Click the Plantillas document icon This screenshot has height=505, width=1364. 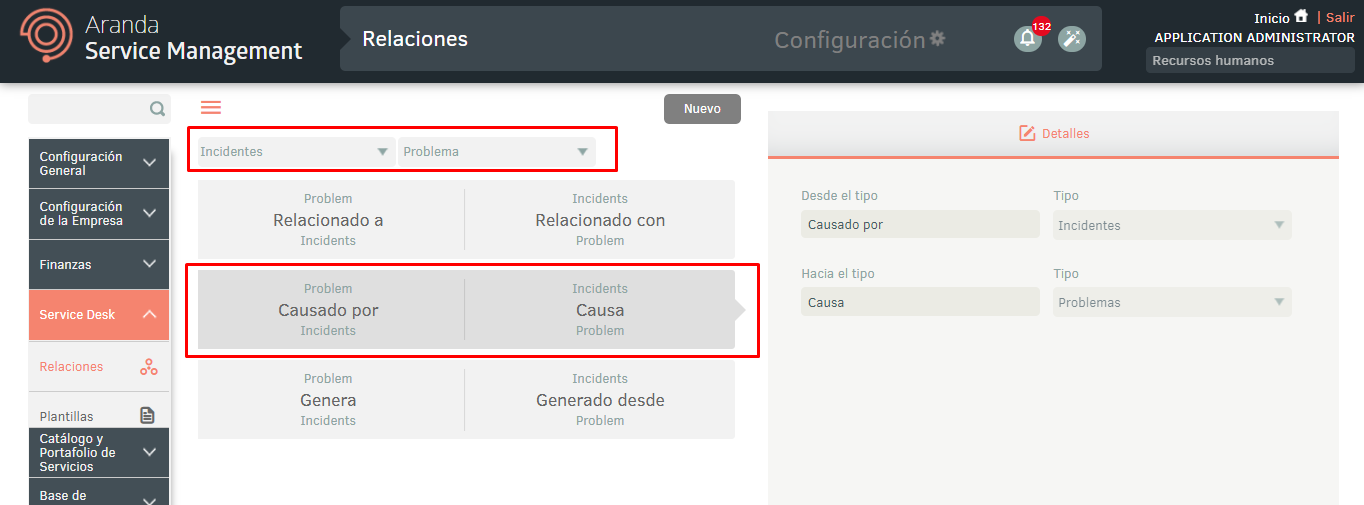148,416
